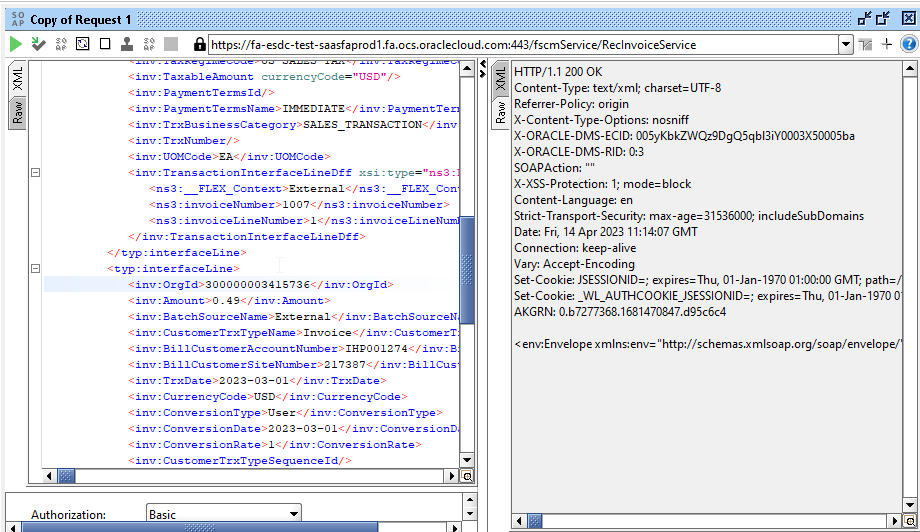Viewport: 920px width, 532px height.
Task: Click the magnifier icon below the request editor
Action: point(467,477)
